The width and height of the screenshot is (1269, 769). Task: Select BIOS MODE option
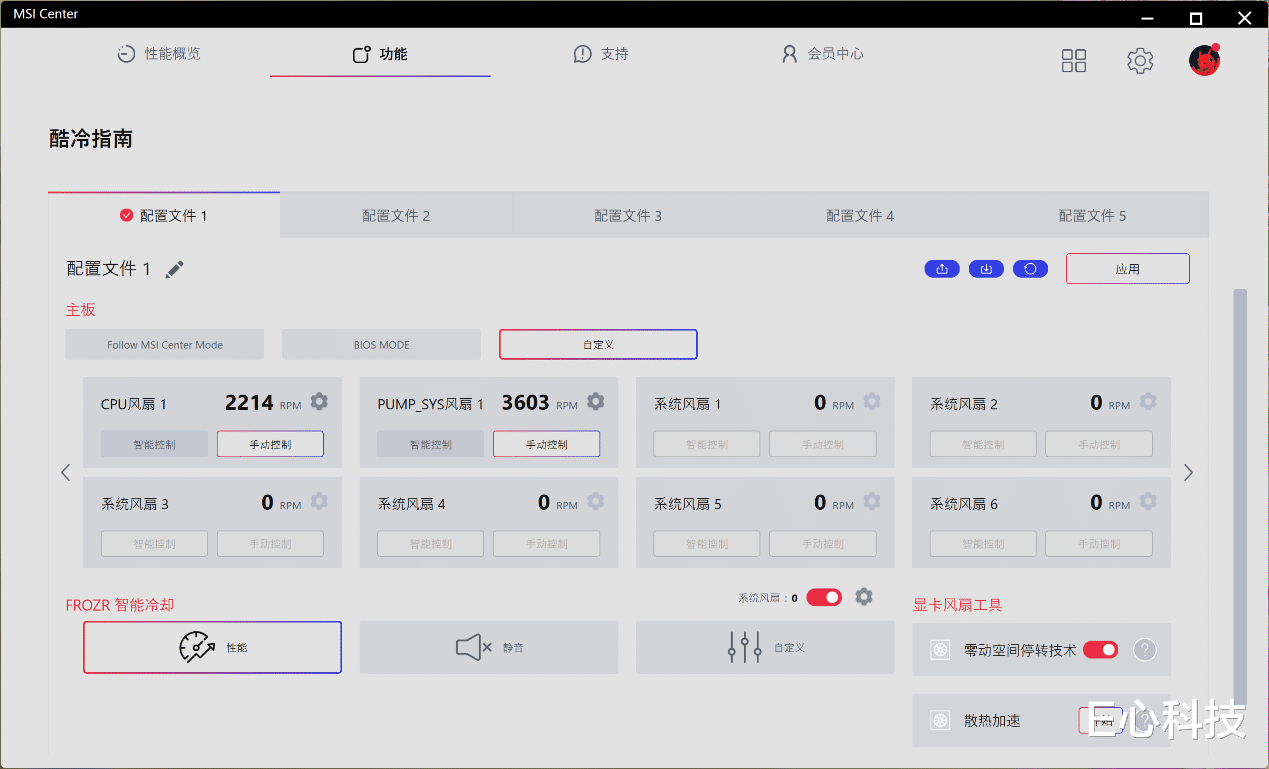tap(381, 345)
